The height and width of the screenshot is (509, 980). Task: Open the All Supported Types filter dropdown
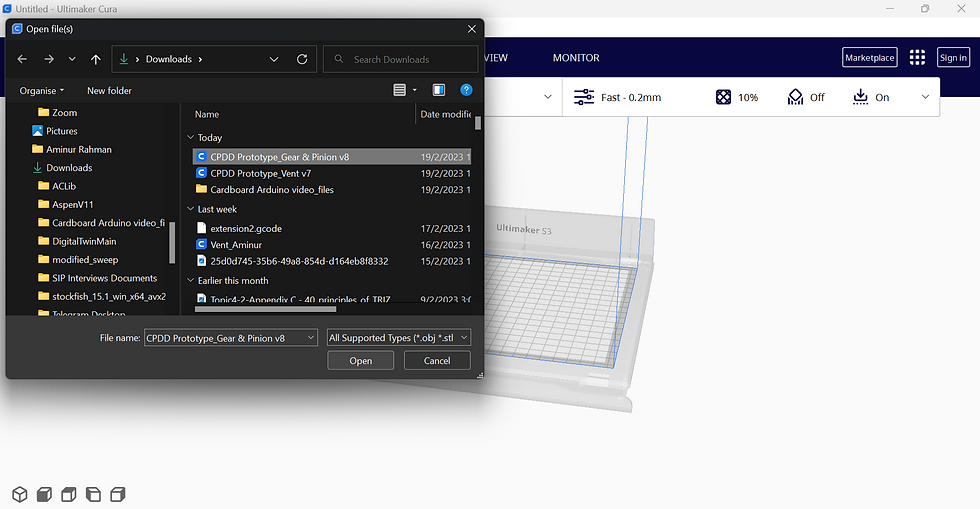pos(464,338)
